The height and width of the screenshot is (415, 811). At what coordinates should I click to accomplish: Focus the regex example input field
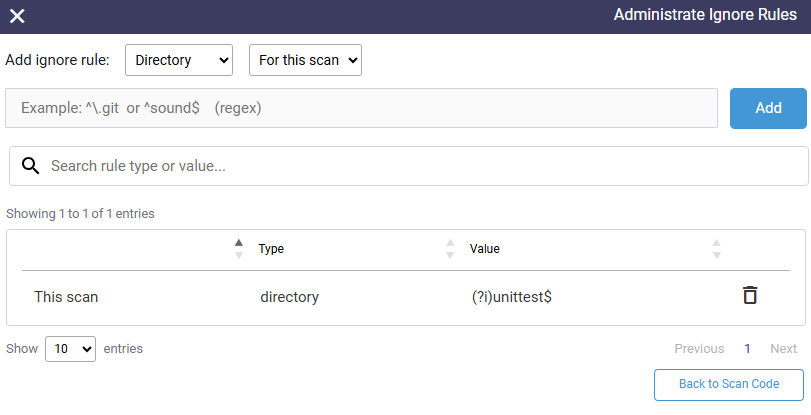[361, 108]
